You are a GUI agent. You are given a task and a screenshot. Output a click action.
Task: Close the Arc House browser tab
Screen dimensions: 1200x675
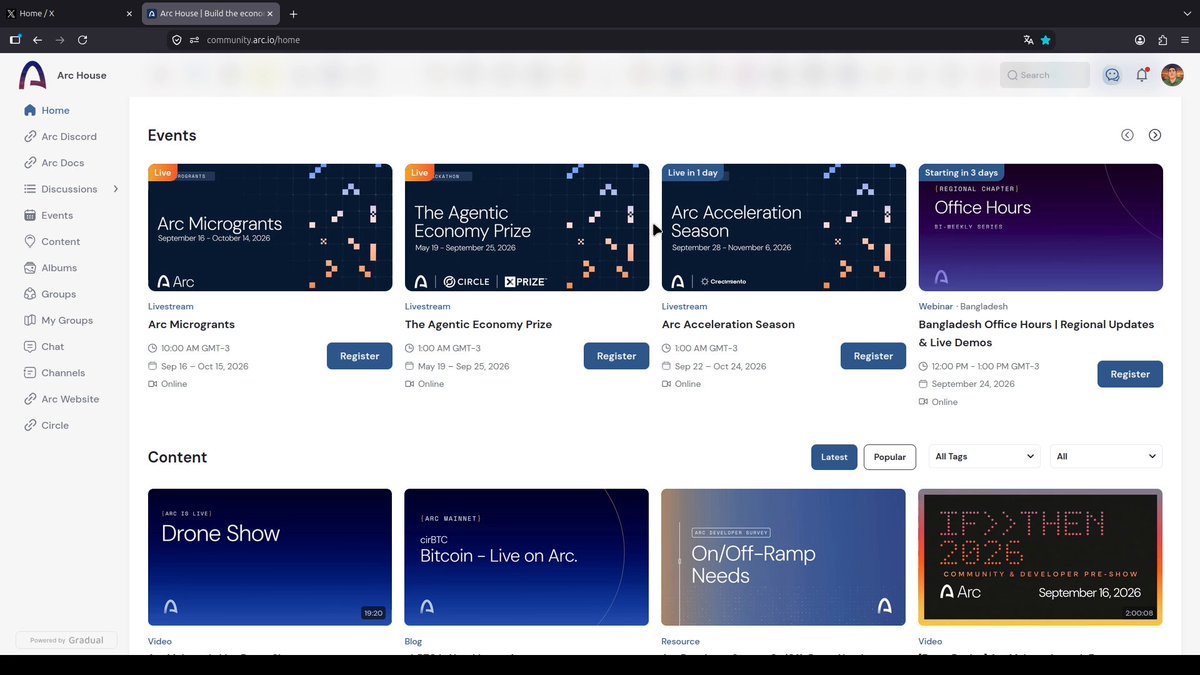pos(270,14)
